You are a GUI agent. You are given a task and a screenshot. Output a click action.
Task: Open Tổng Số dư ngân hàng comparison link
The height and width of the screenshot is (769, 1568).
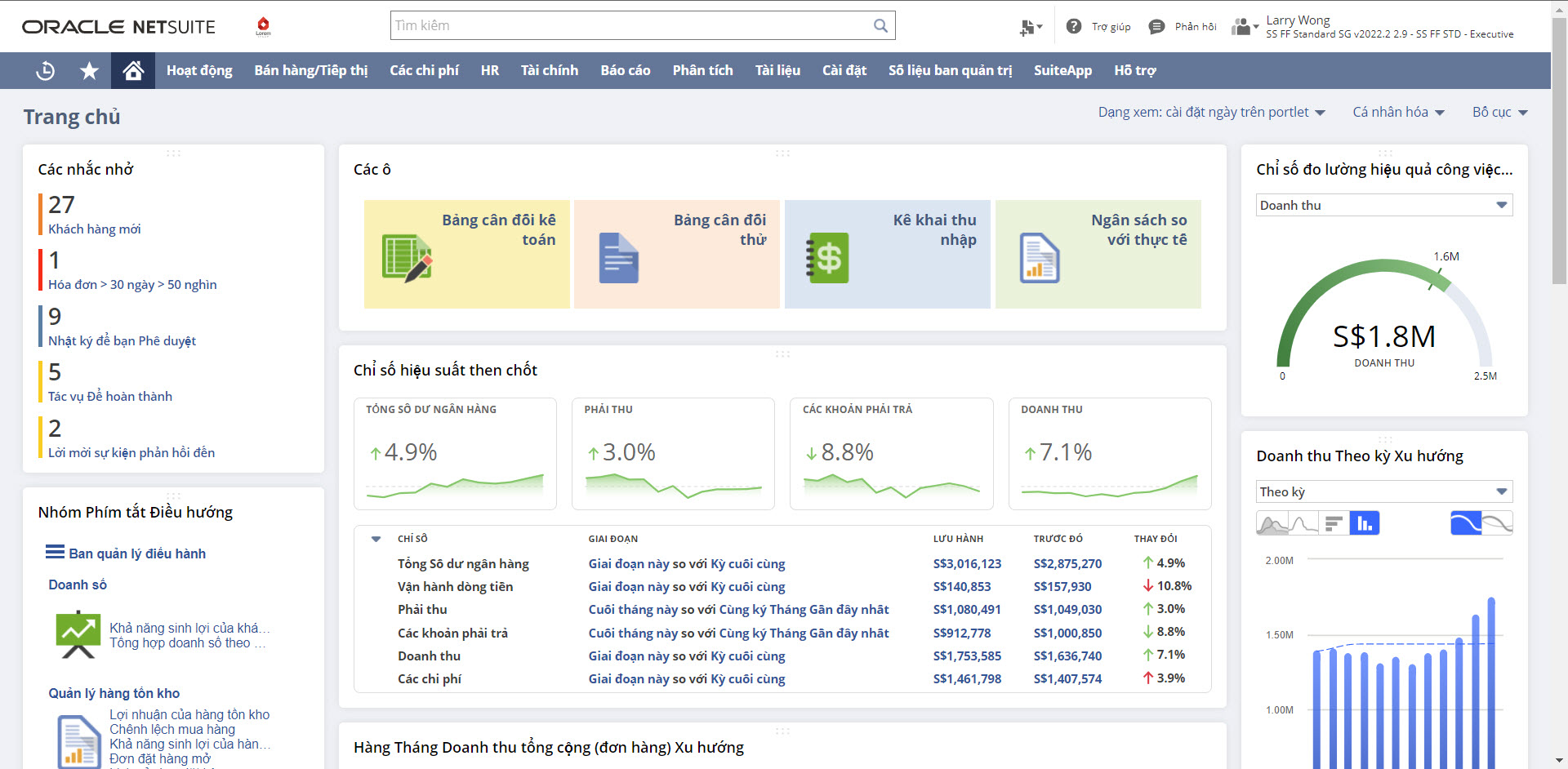point(687,564)
